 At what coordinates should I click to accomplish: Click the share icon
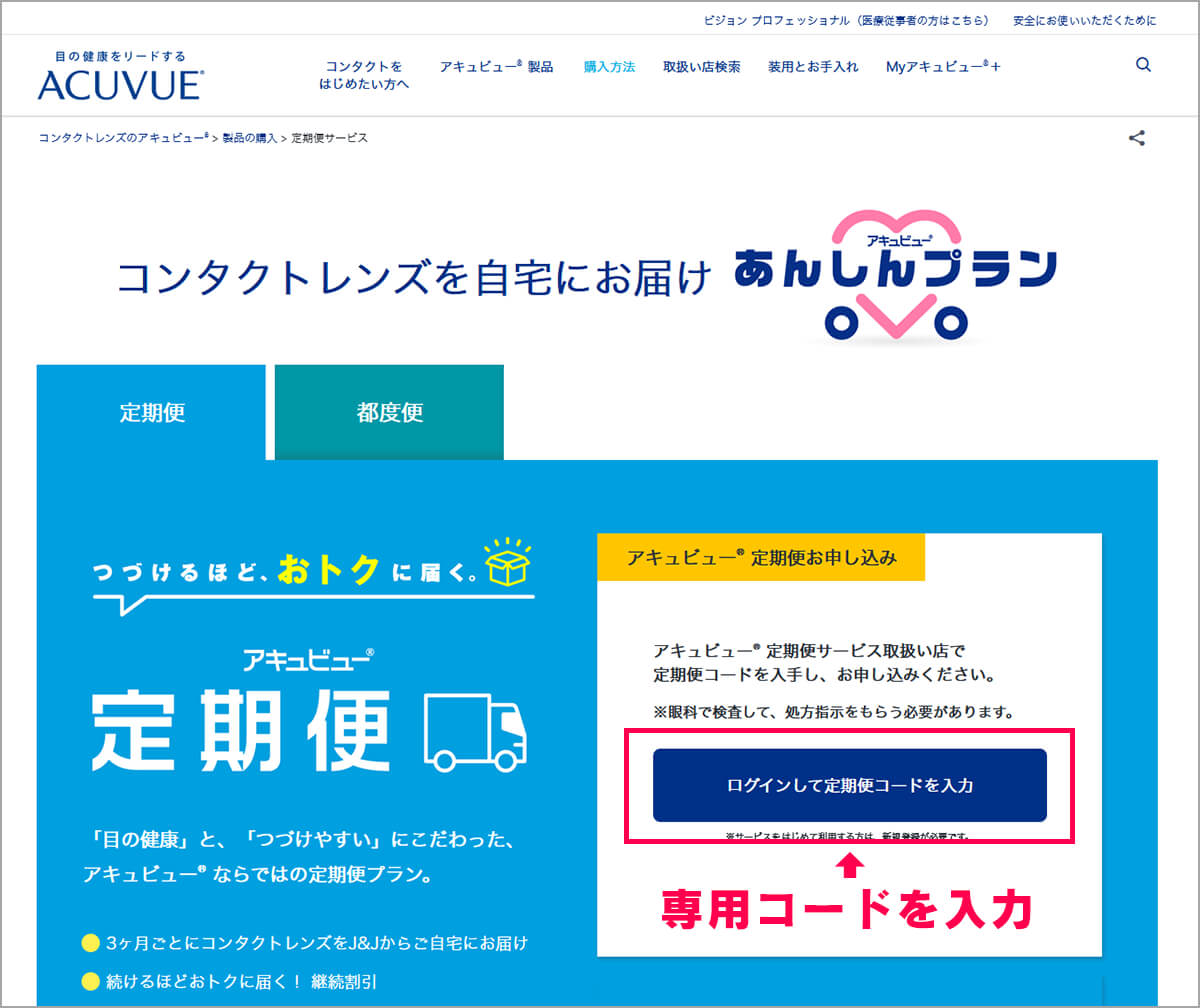[1136, 138]
